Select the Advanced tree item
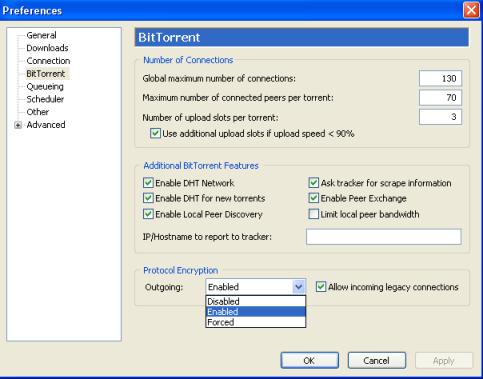 pyautogui.click(x=46, y=125)
